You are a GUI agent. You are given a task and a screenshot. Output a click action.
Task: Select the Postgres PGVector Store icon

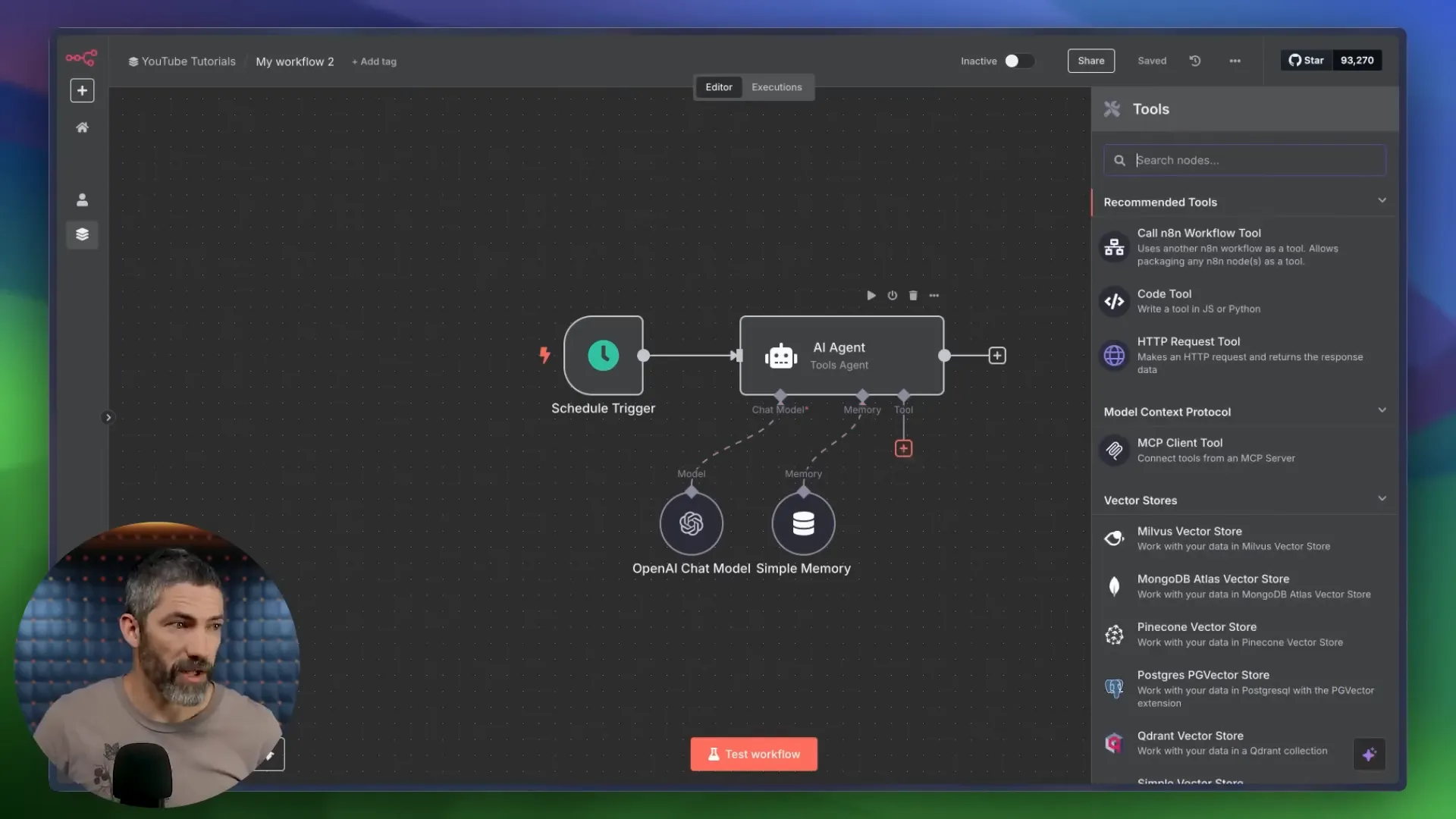pos(1114,689)
